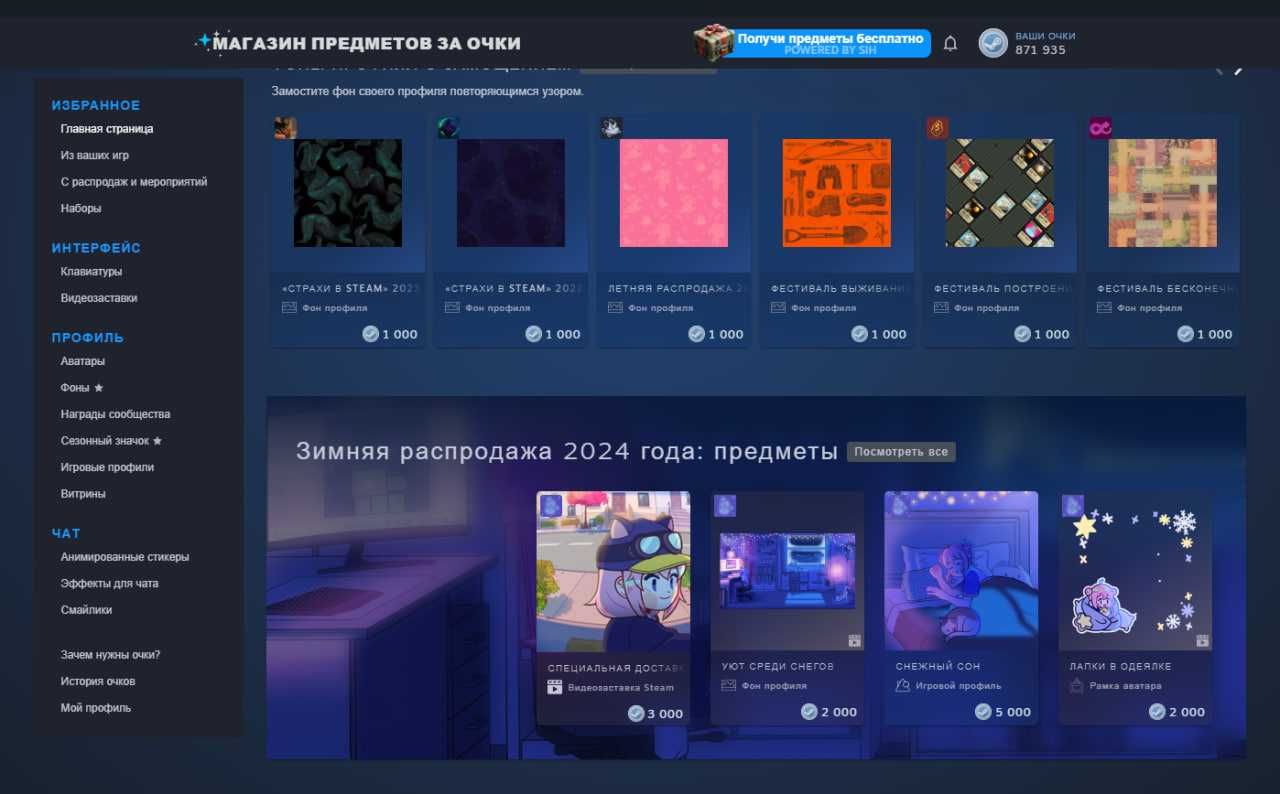Open Магазин предметов за очки title

367,43
